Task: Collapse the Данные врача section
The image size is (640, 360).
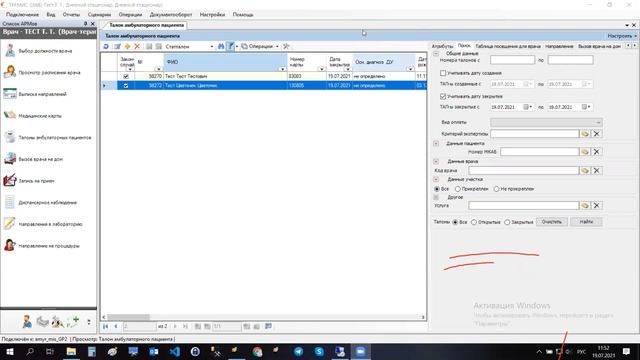Action: click(436, 162)
